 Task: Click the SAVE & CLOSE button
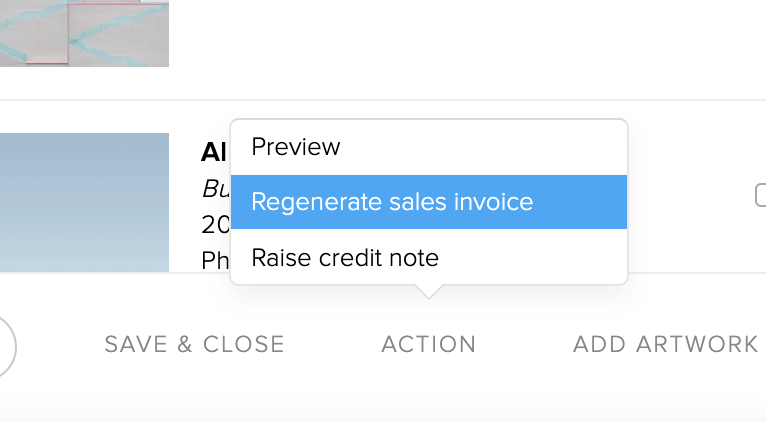click(194, 344)
